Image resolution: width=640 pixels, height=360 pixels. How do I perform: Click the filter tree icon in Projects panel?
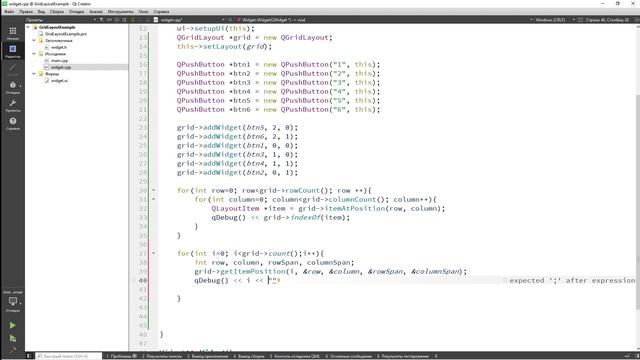102,20
